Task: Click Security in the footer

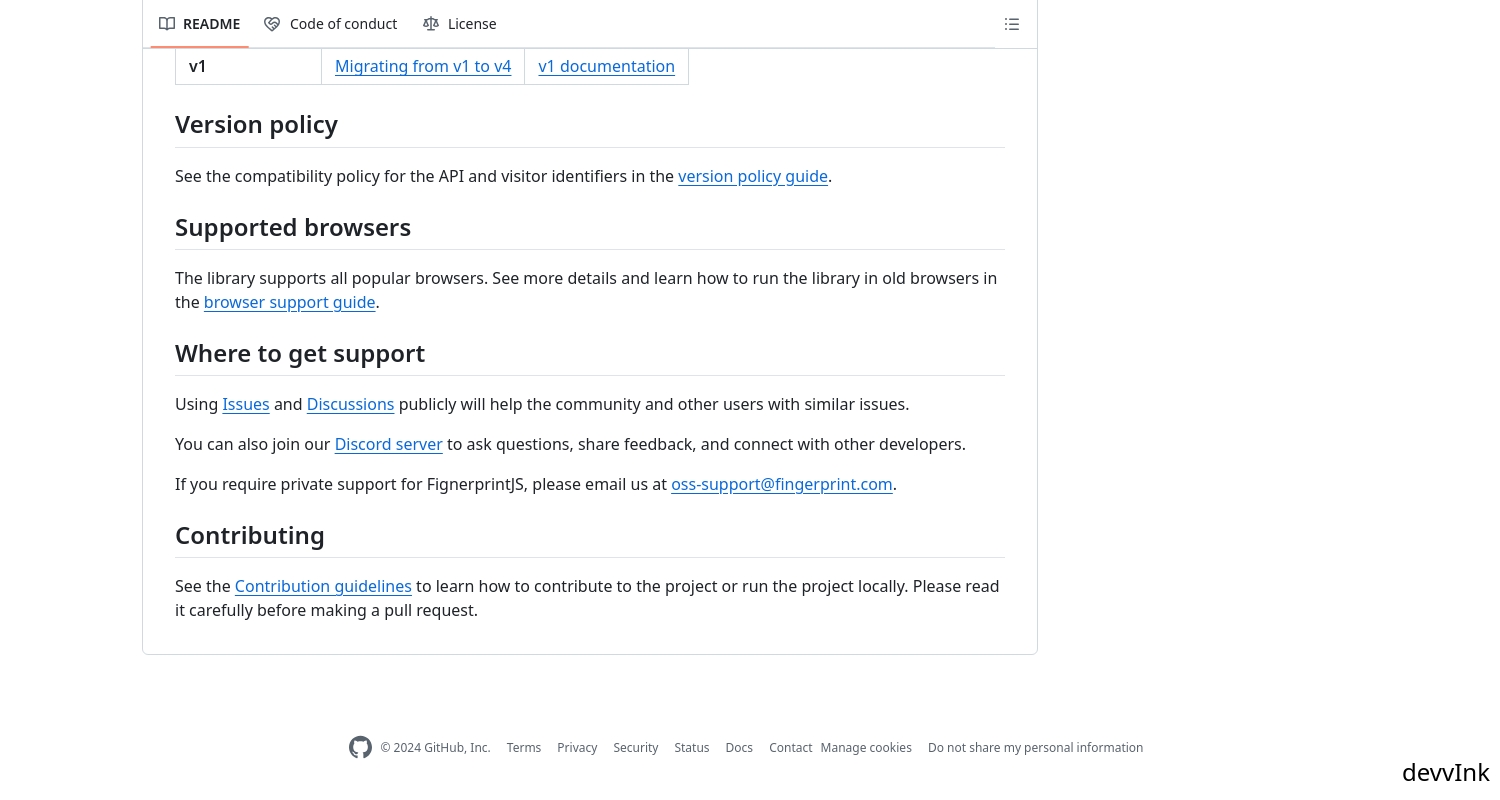Action: (x=636, y=747)
